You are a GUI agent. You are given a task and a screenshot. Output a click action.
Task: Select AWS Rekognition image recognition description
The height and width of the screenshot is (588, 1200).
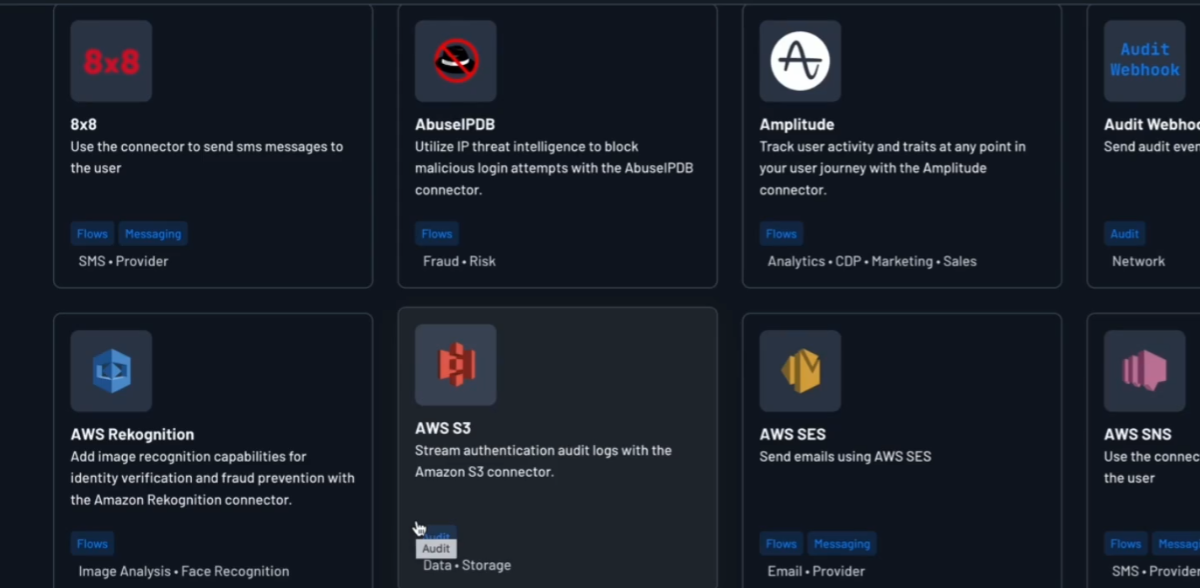pos(213,478)
